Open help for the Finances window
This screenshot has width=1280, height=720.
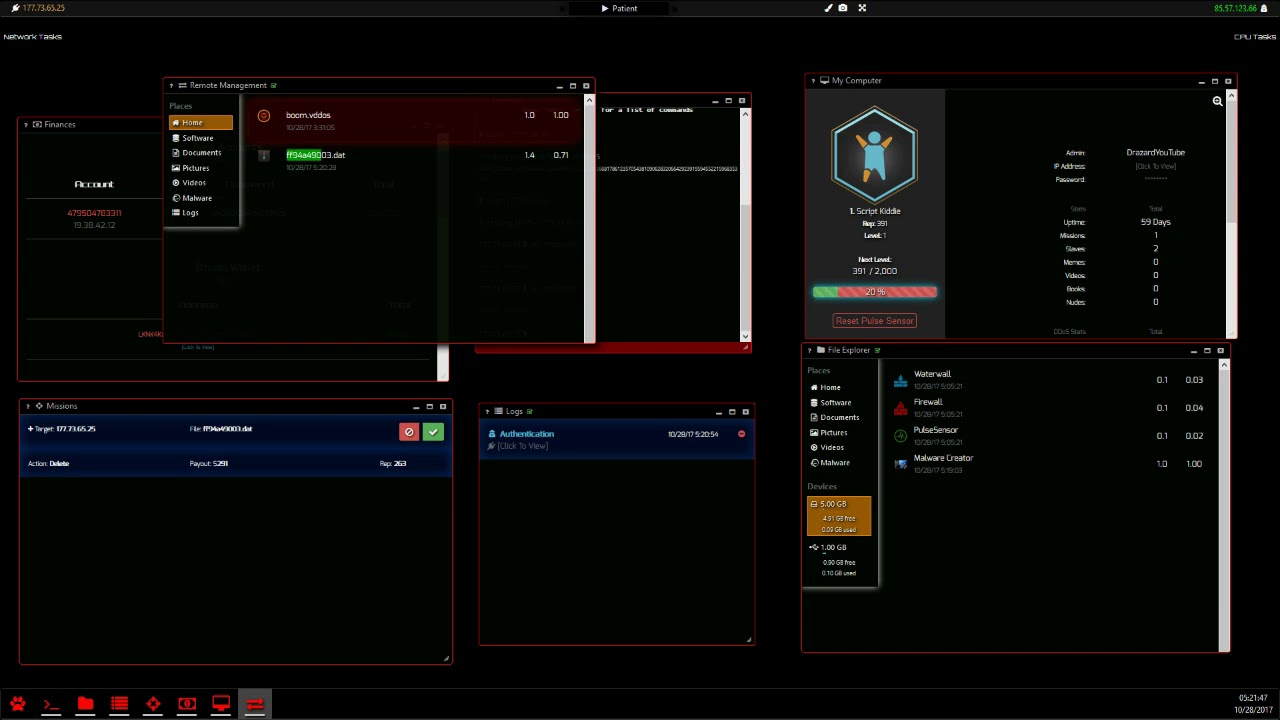(25, 125)
